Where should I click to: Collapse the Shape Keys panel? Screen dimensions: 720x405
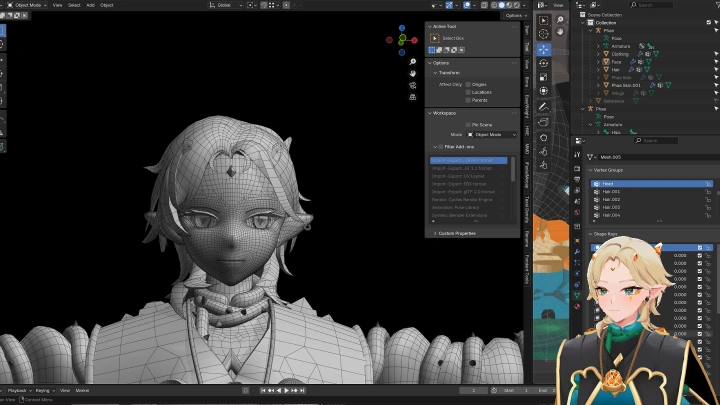point(591,234)
